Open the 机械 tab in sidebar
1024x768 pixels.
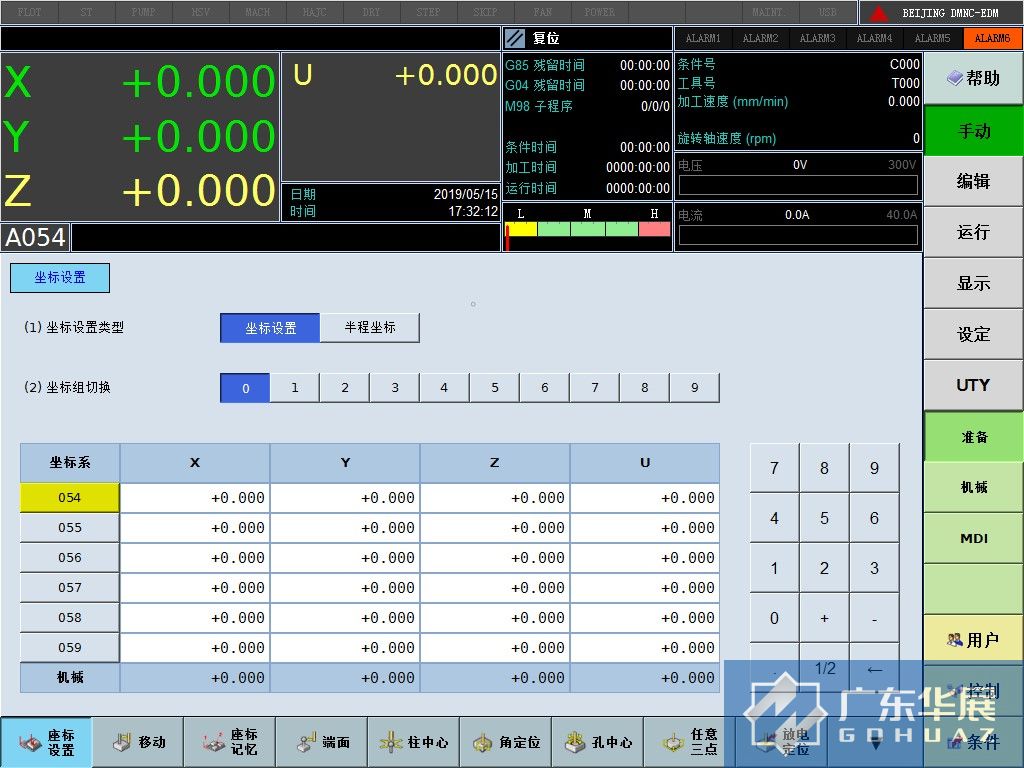point(973,487)
